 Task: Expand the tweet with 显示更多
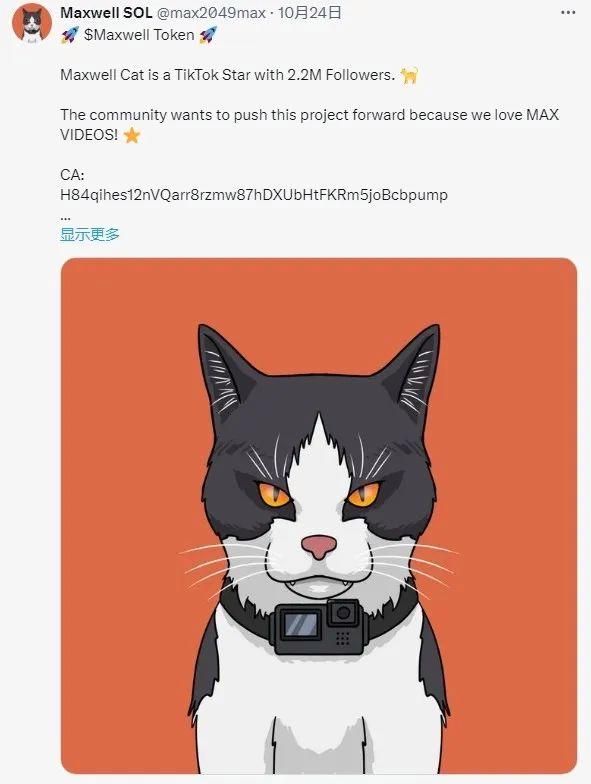tap(90, 234)
